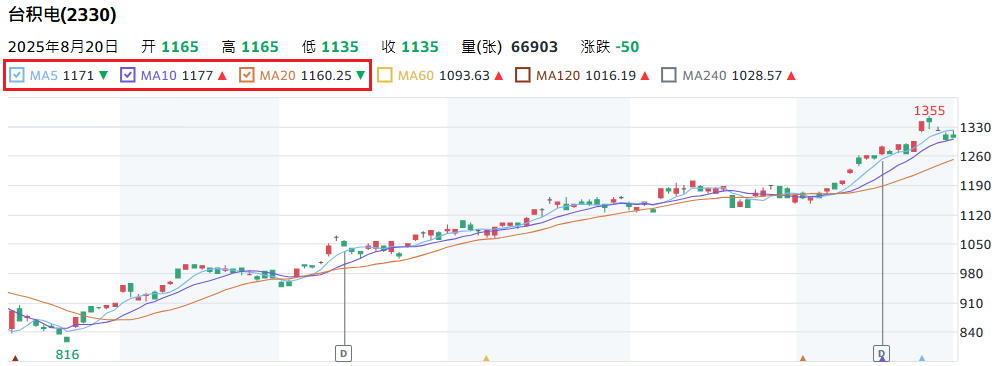This screenshot has height=366, width=1000.
Task: Click the MA120 value 1016.19
Action: pos(610,75)
